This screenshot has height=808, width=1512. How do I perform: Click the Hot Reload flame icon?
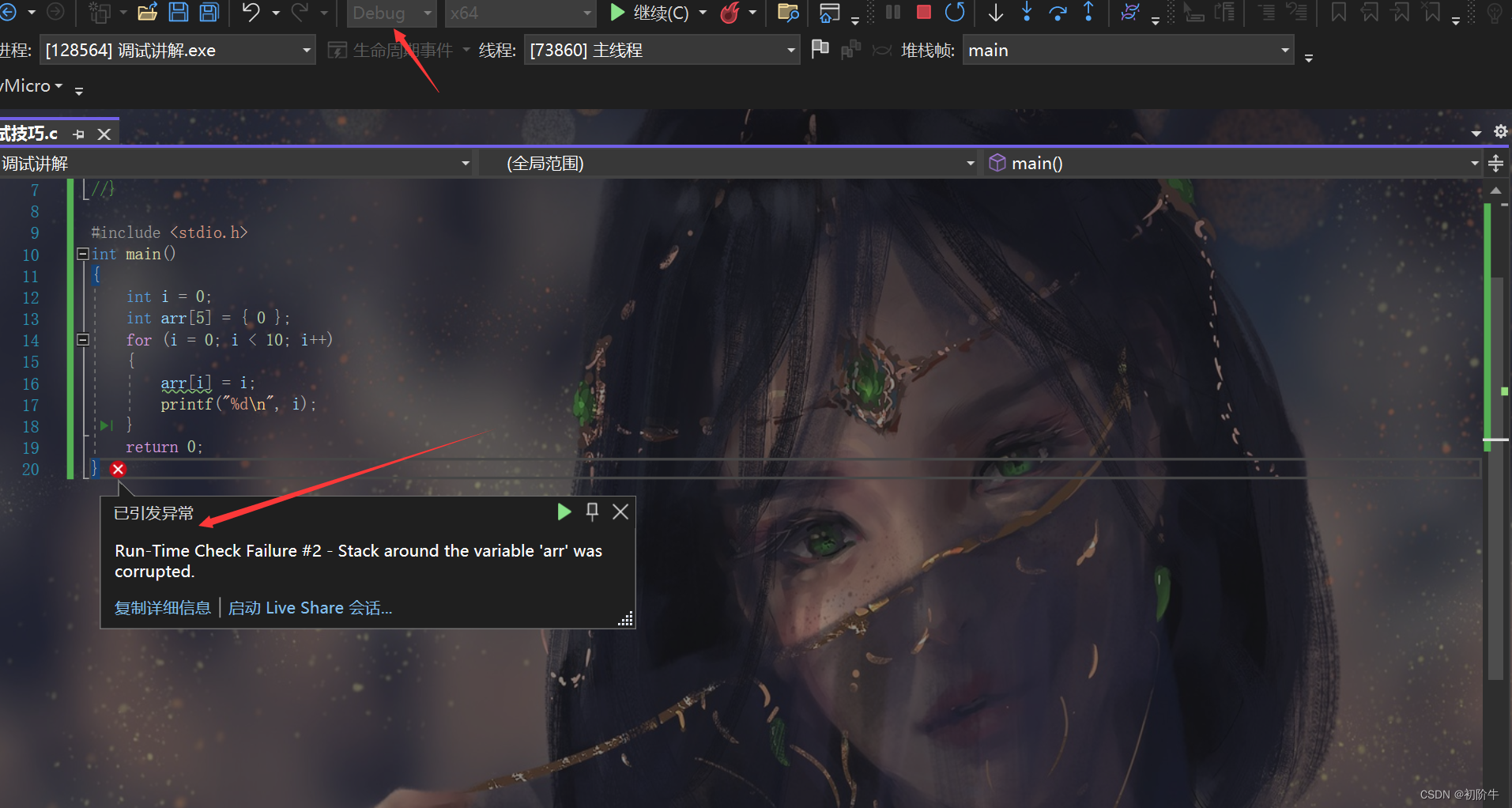tap(730, 13)
